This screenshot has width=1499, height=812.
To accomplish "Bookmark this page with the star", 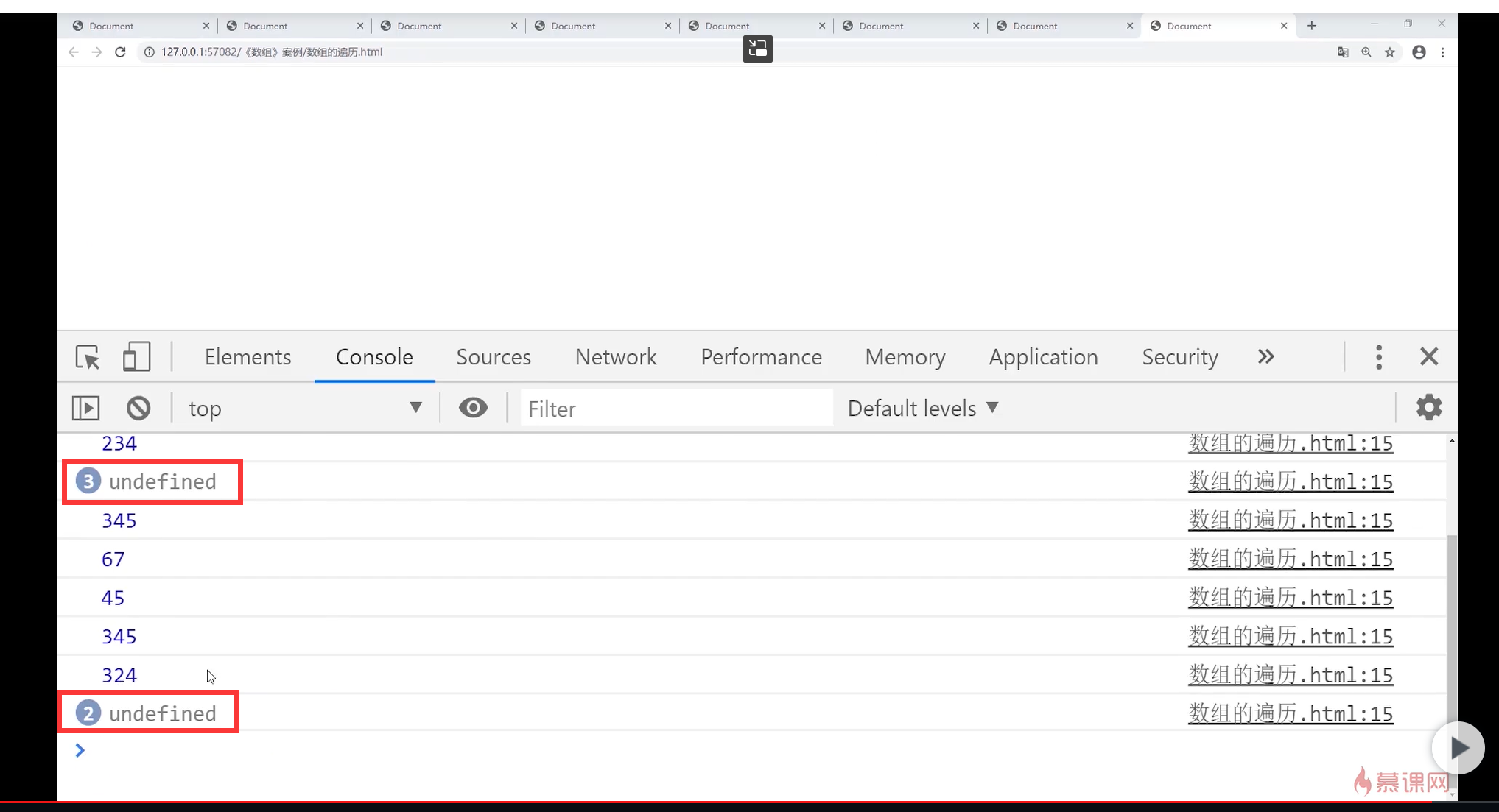I will tap(1390, 52).
